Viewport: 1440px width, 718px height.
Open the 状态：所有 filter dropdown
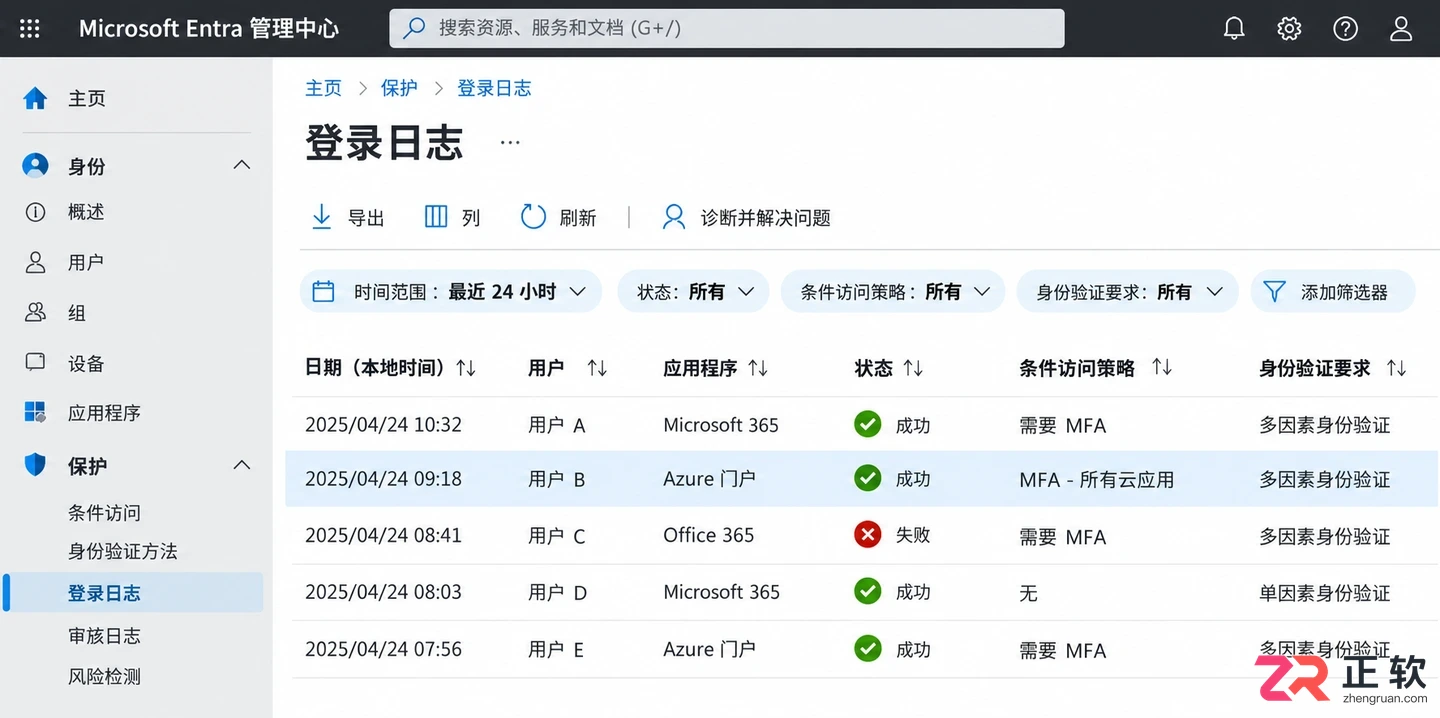(x=693, y=291)
